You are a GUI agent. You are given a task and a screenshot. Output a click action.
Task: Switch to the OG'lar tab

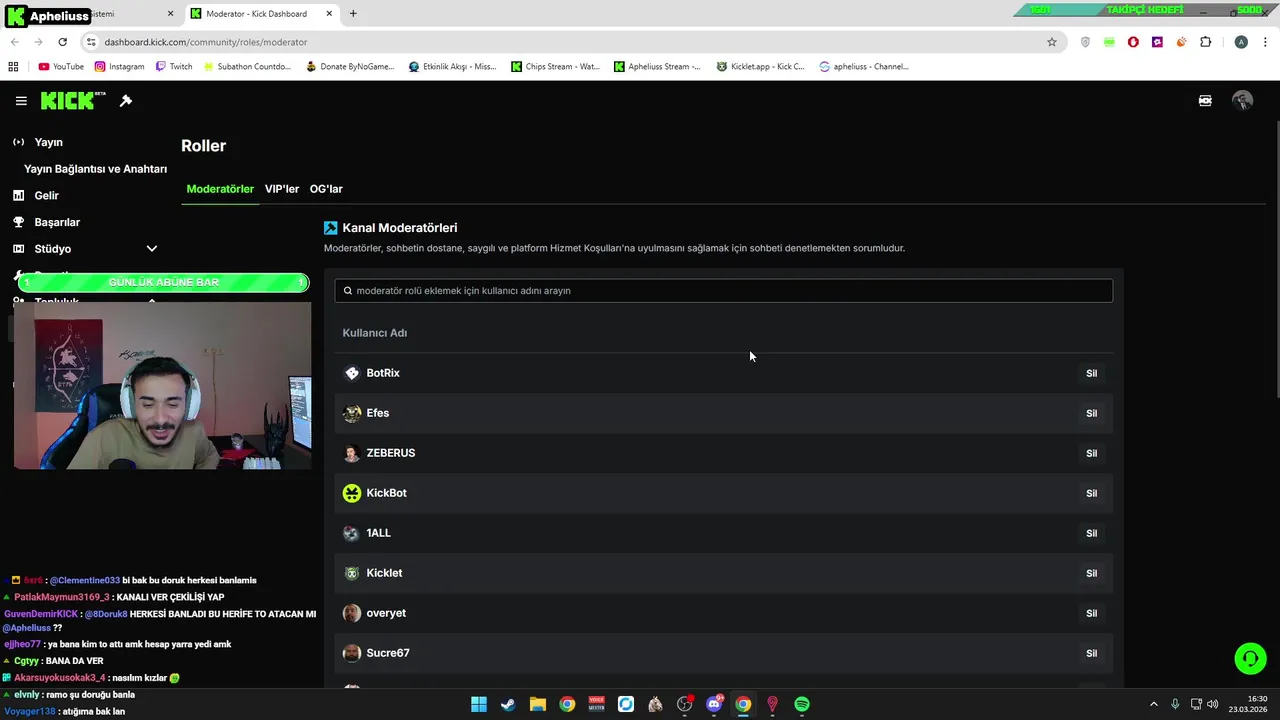click(x=326, y=189)
